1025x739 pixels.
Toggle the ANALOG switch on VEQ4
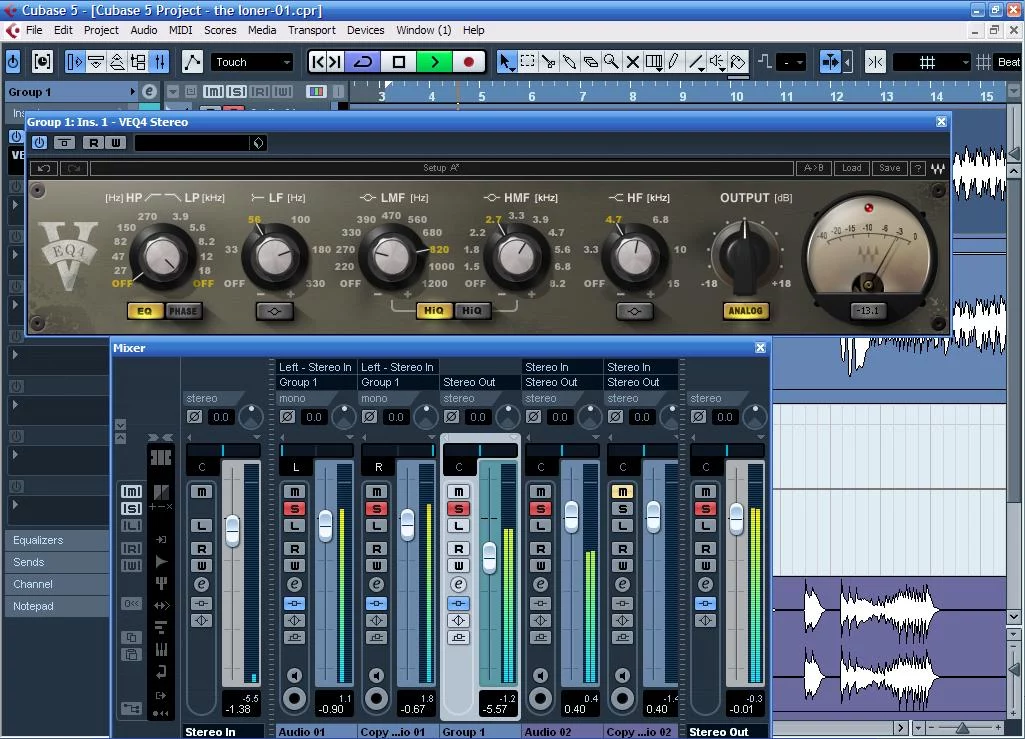[x=745, y=311]
